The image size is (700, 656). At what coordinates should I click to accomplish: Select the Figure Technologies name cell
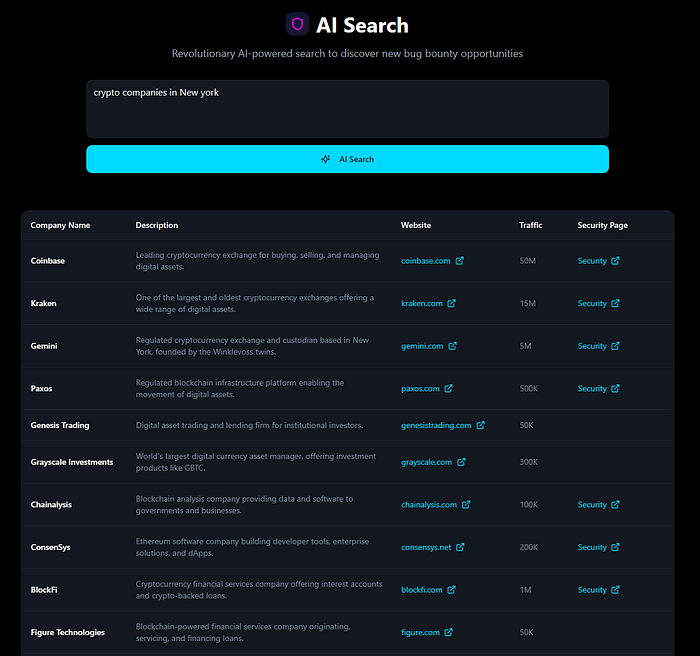pos(67,632)
